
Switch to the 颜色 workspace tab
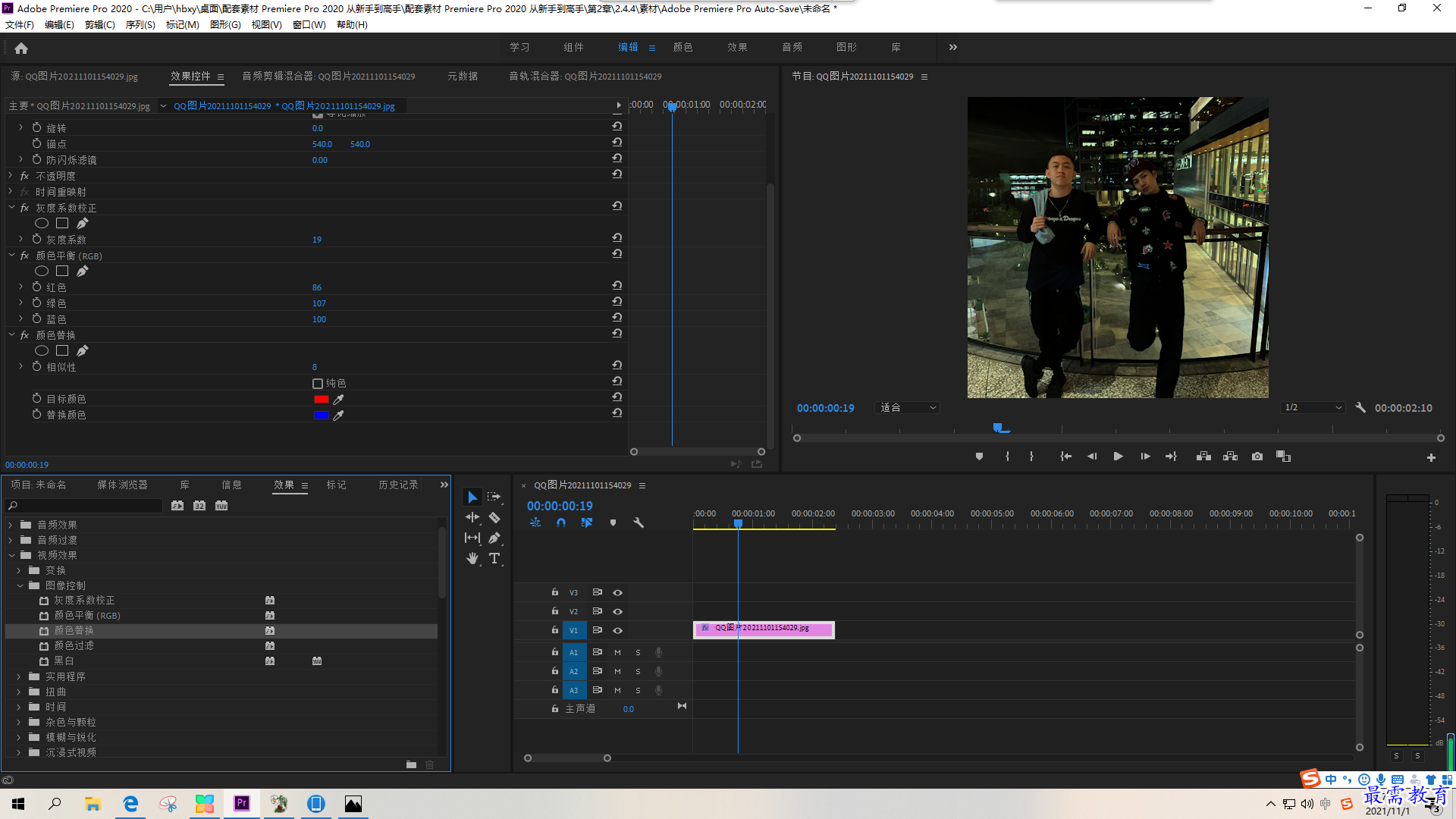682,47
